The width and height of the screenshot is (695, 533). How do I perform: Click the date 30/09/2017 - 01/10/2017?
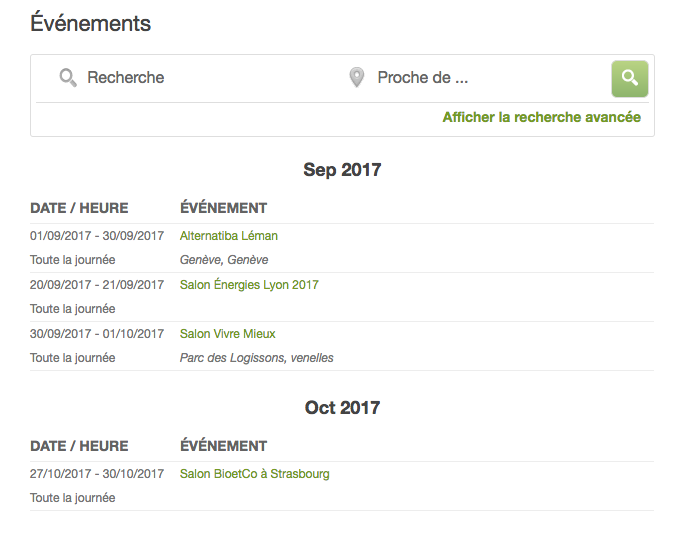97,334
